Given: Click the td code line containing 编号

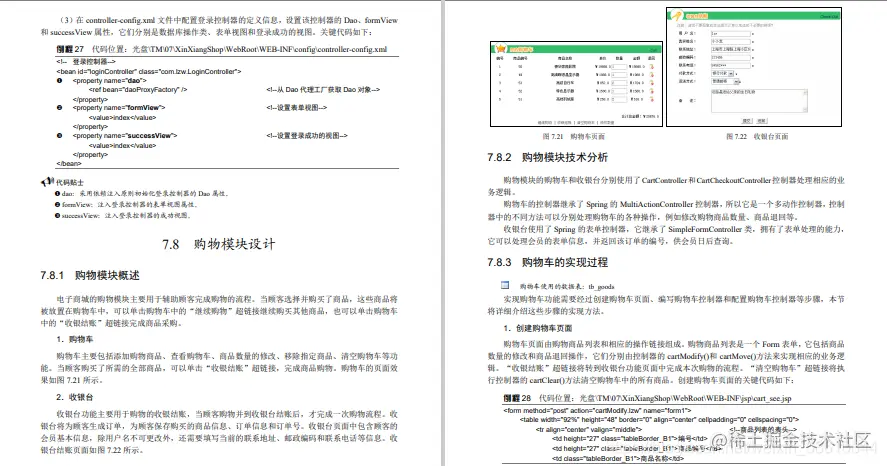Looking at the screenshot, I should 630,438.
